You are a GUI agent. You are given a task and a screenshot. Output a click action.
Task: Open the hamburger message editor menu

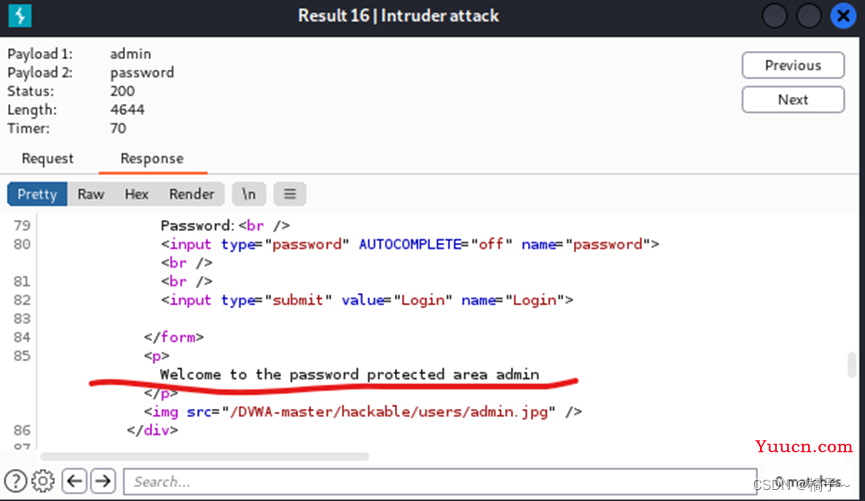coord(290,194)
